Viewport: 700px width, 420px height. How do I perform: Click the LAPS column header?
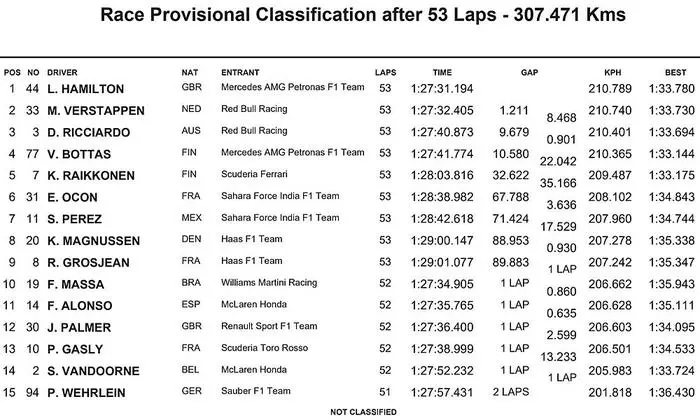385,73
